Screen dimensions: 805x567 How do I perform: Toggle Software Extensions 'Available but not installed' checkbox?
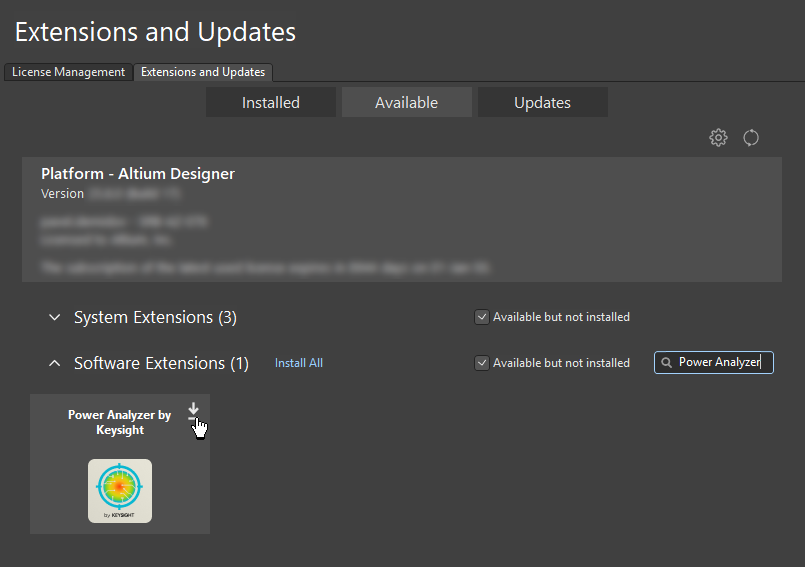coord(482,363)
